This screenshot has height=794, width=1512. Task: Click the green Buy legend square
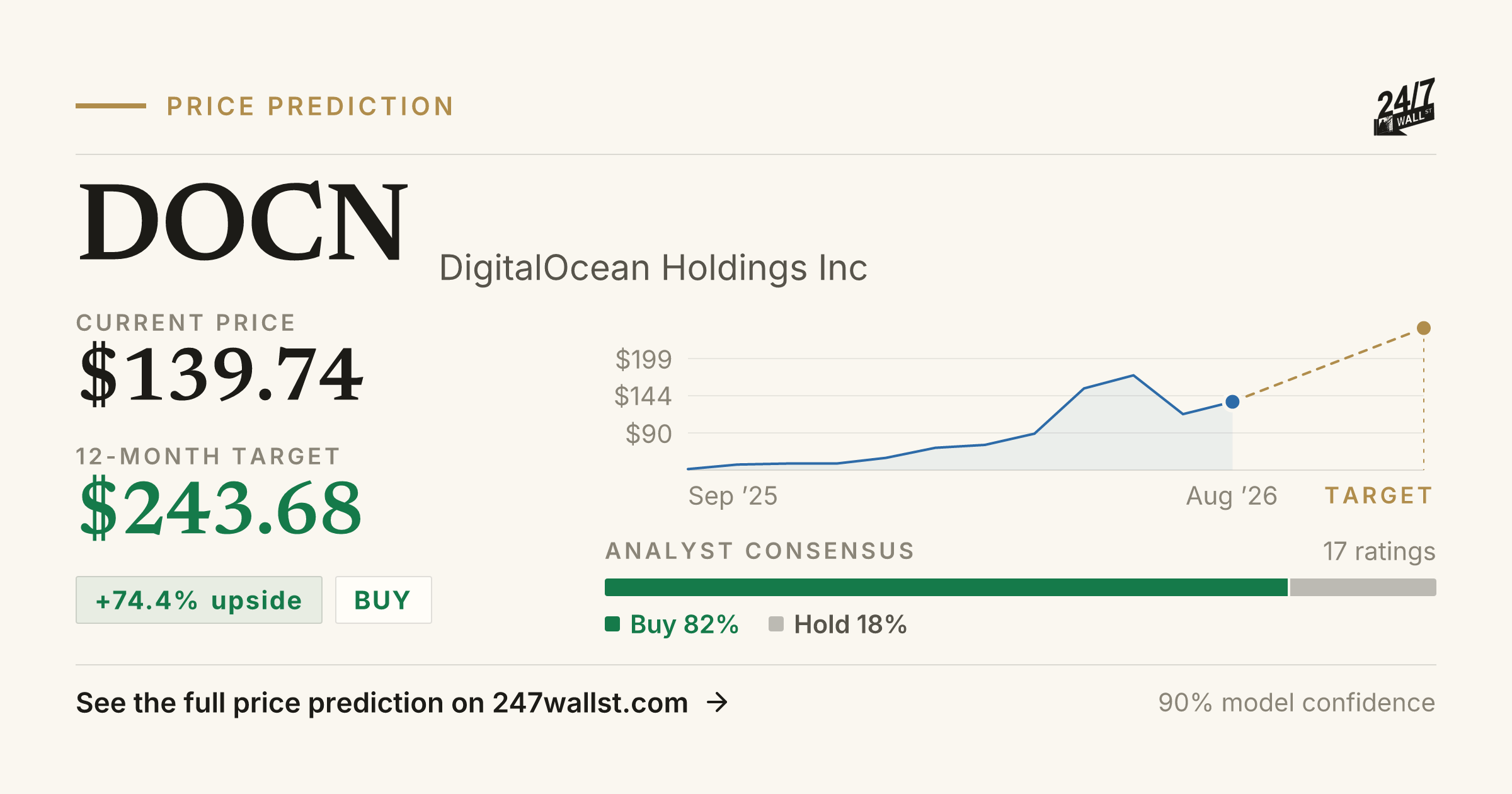tap(612, 624)
